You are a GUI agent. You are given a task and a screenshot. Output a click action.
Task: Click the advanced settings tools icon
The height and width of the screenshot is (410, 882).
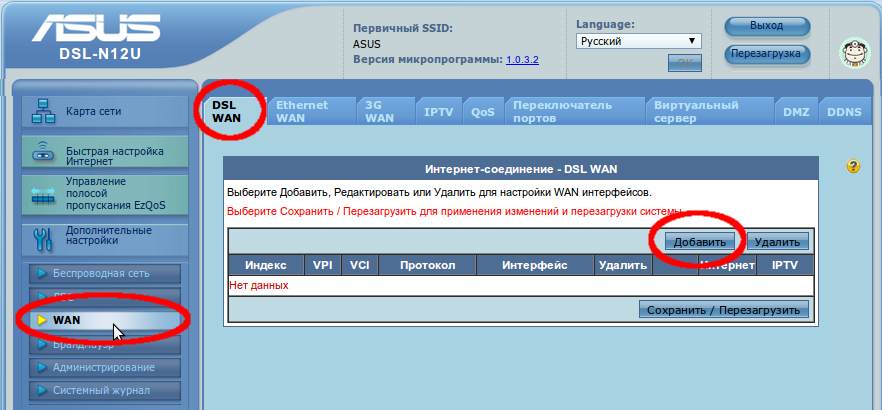point(43,240)
